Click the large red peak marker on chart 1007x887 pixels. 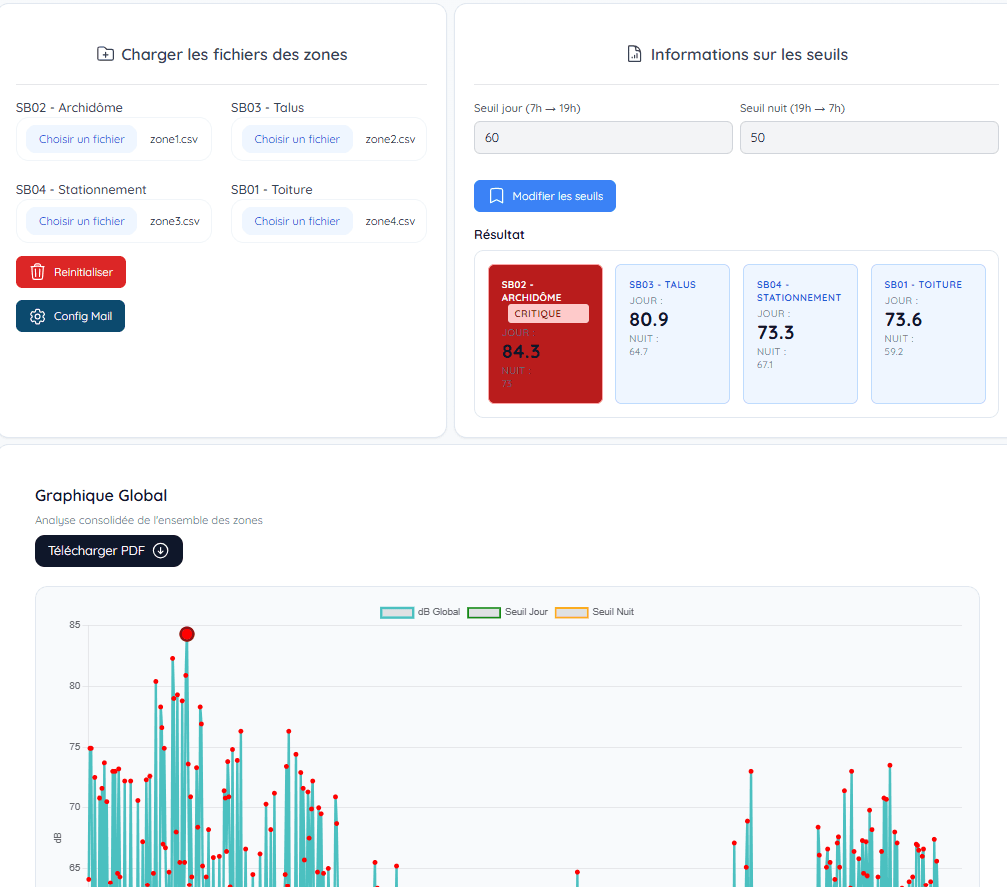tap(187, 634)
